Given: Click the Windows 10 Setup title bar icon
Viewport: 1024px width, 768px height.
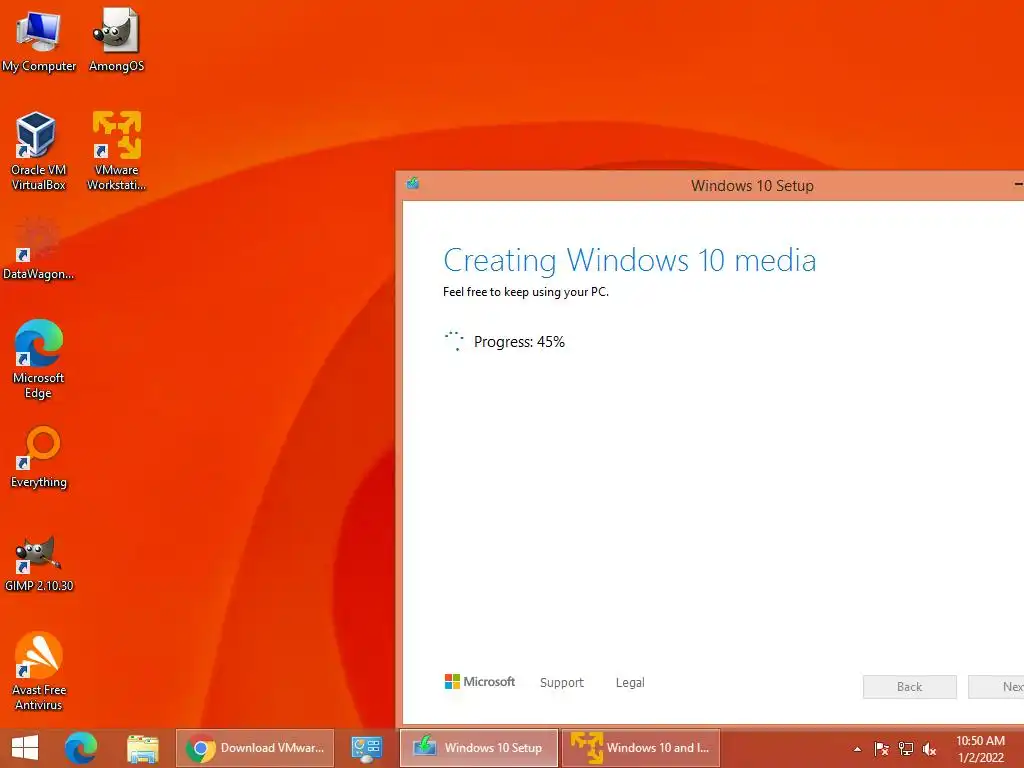Looking at the screenshot, I should pos(413,184).
